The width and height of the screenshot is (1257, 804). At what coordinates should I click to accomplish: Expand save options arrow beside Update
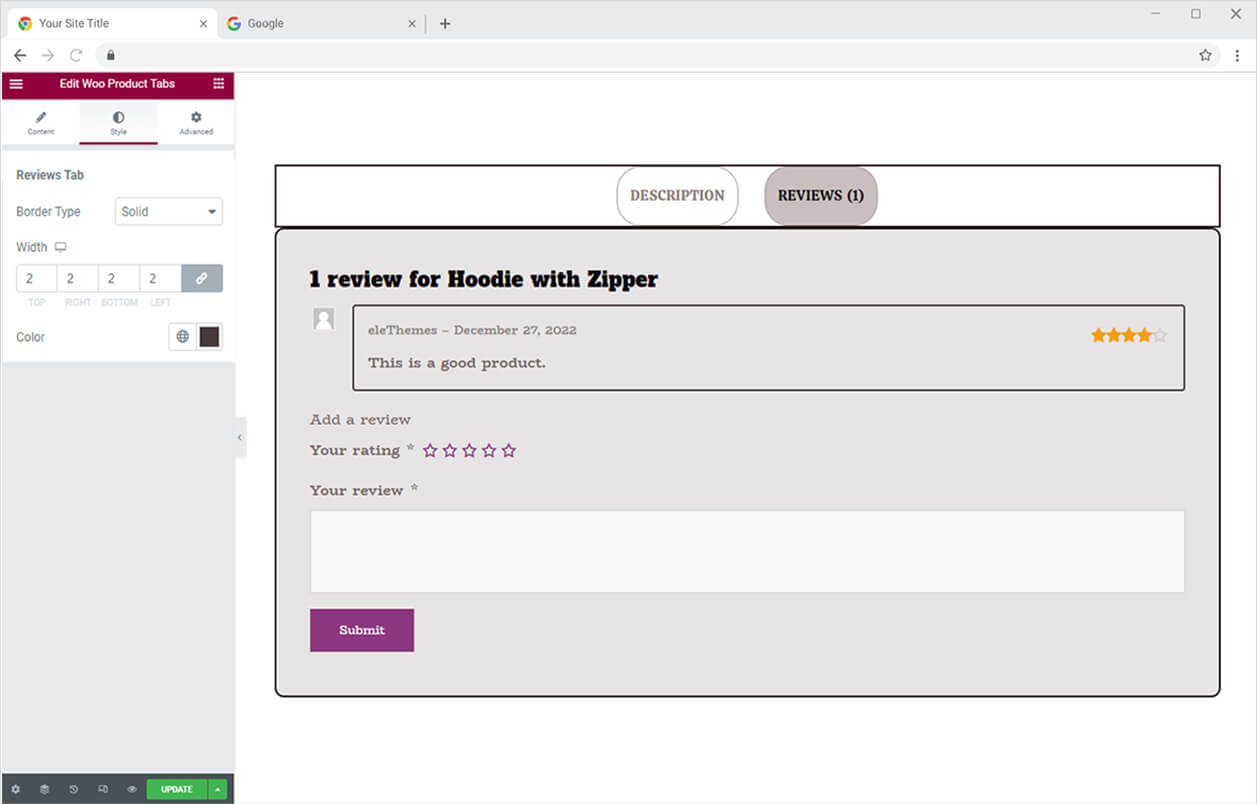pyautogui.click(x=217, y=789)
